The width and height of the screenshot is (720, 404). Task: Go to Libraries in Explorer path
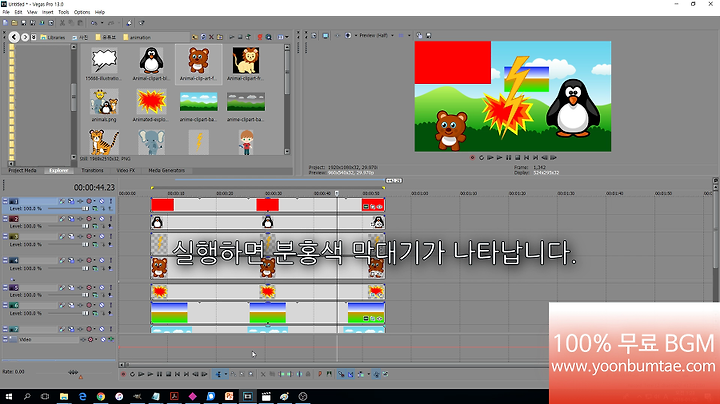tap(53, 37)
